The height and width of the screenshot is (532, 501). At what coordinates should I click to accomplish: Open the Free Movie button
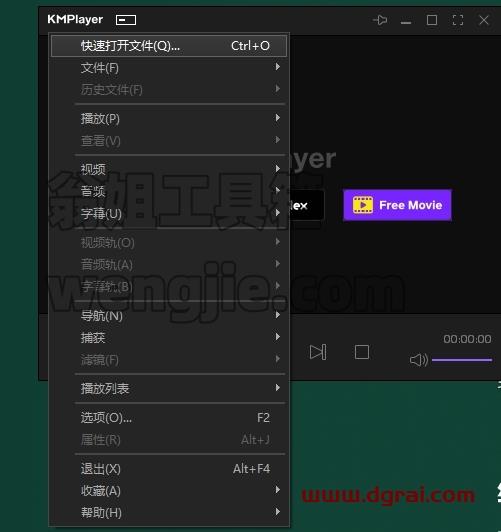[x=397, y=205]
